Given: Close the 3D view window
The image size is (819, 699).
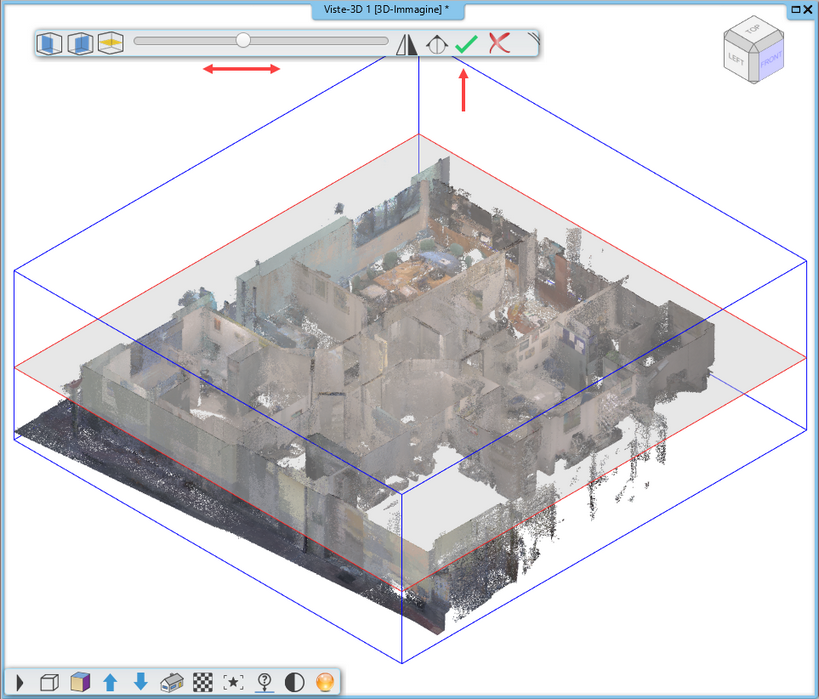Looking at the screenshot, I should 808,9.
